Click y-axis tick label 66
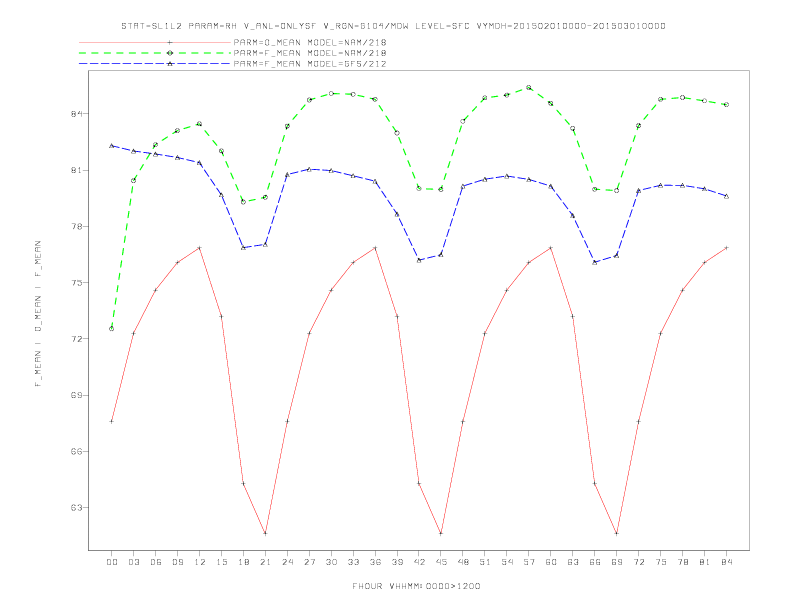The width and height of the screenshot is (792, 612). click(76, 451)
